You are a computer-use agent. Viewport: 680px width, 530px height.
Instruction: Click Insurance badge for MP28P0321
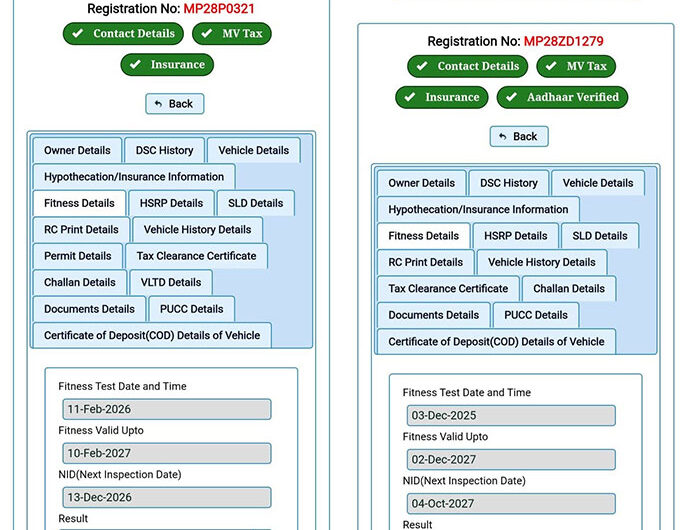pos(167,65)
